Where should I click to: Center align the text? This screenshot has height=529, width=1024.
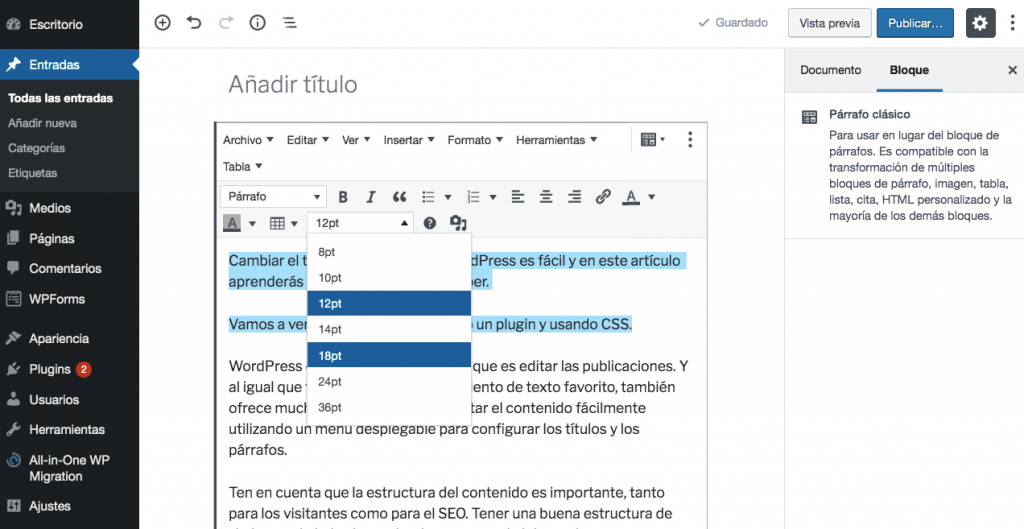pyautogui.click(x=546, y=197)
